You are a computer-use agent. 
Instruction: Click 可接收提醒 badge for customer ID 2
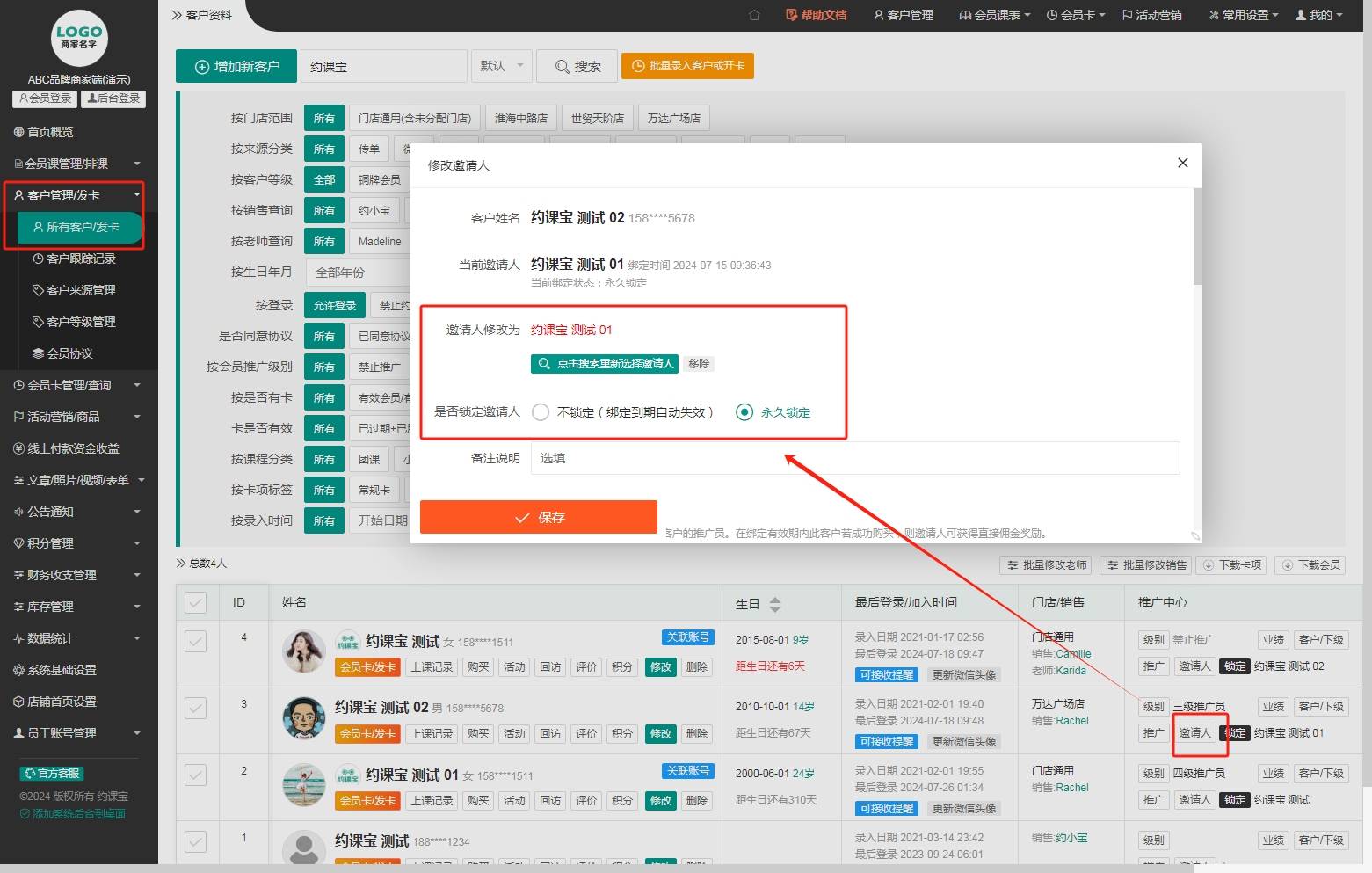pos(887,808)
